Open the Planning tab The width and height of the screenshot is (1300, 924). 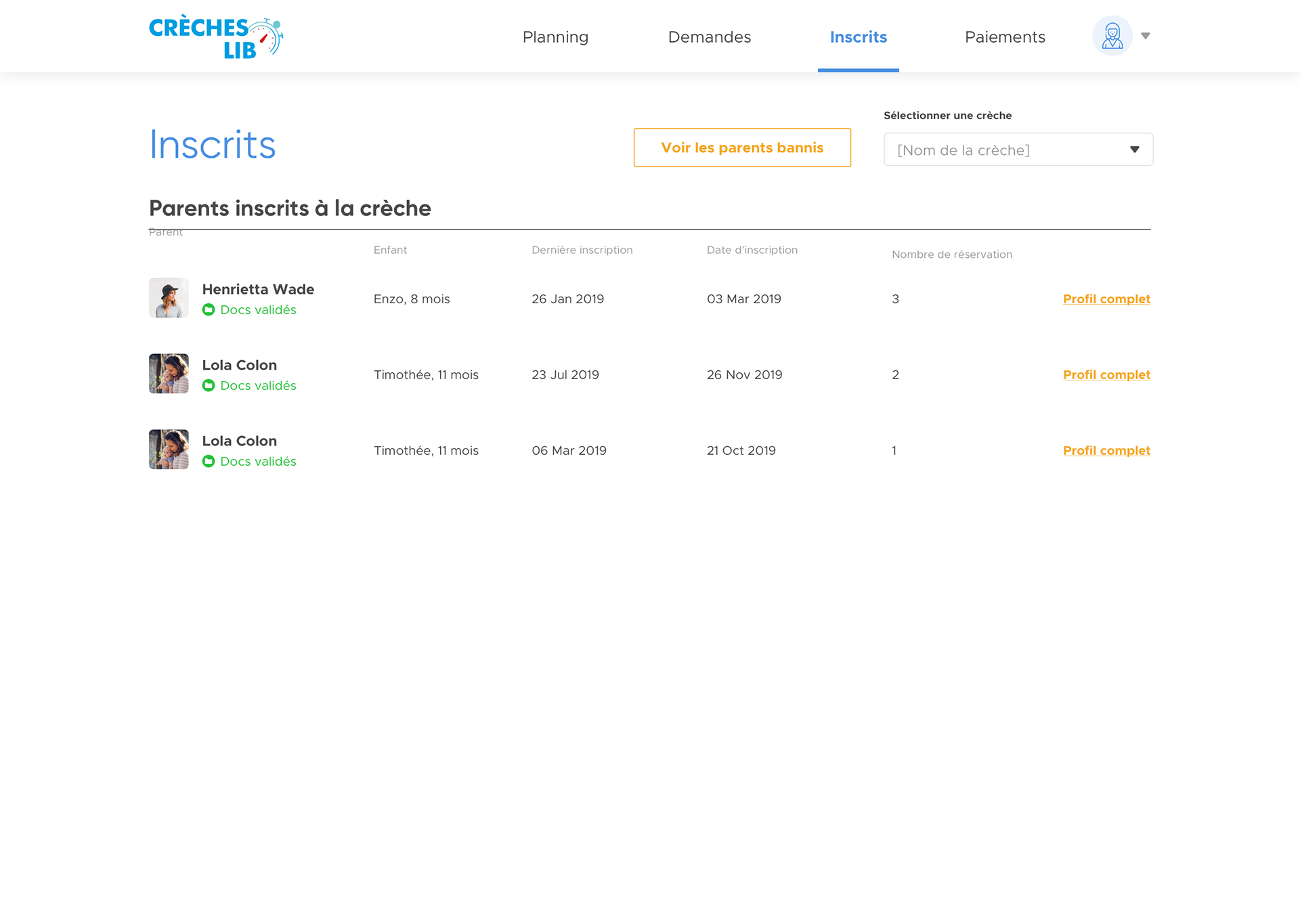tap(555, 37)
